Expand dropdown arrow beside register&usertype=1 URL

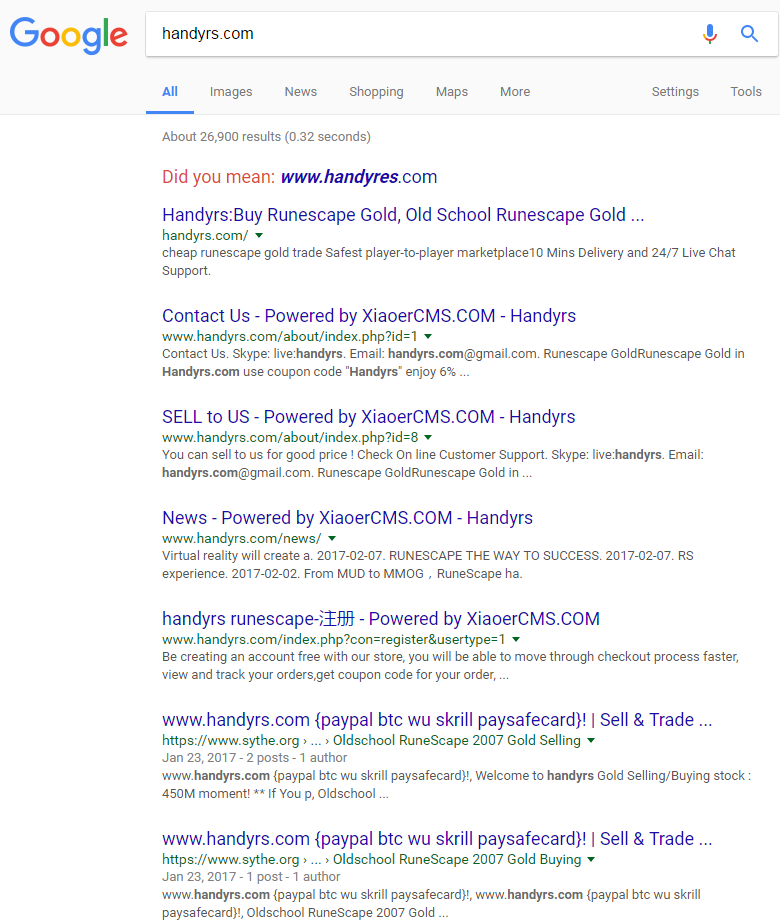pos(516,639)
